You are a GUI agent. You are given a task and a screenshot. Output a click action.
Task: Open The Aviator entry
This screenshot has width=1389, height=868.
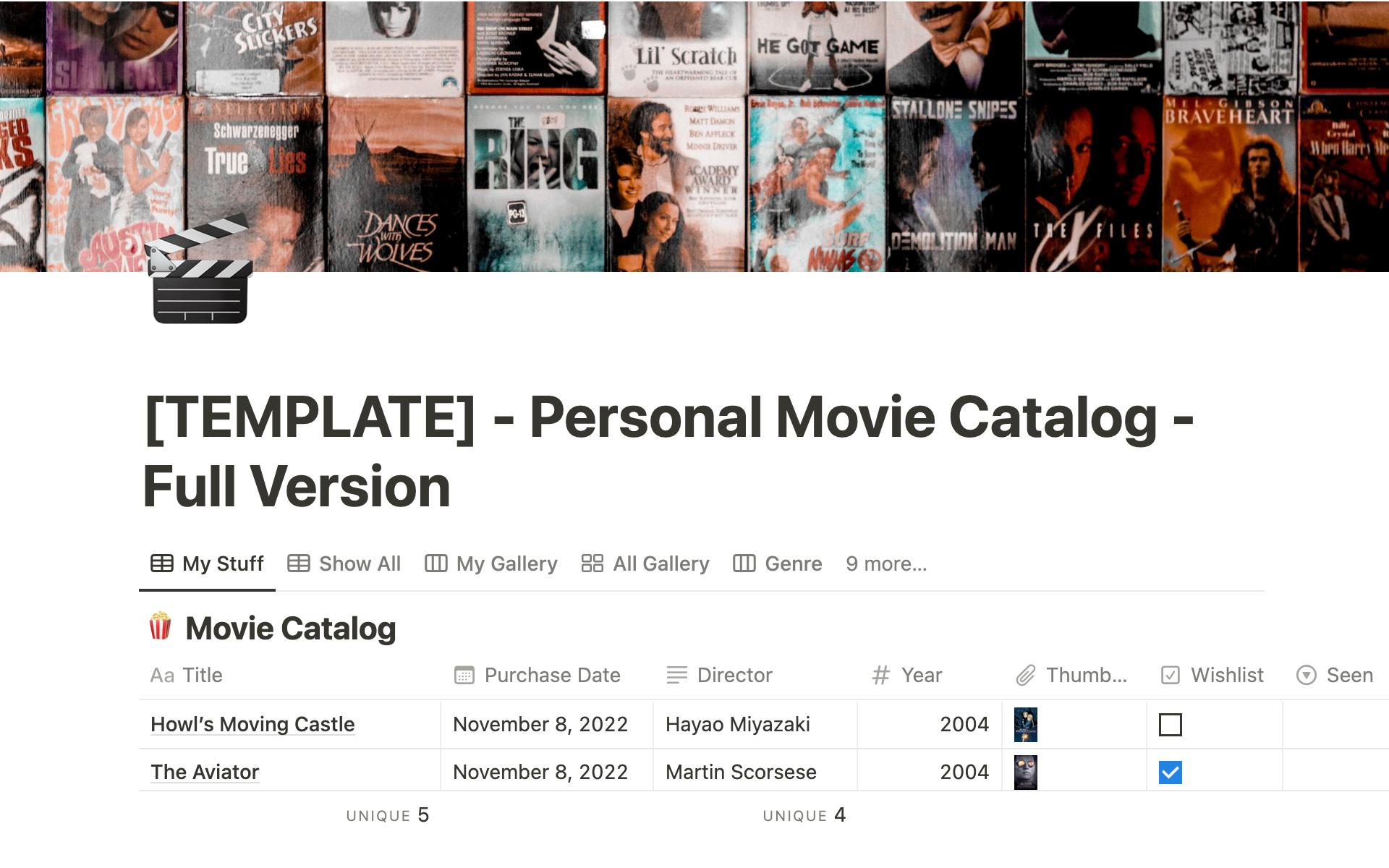(205, 772)
